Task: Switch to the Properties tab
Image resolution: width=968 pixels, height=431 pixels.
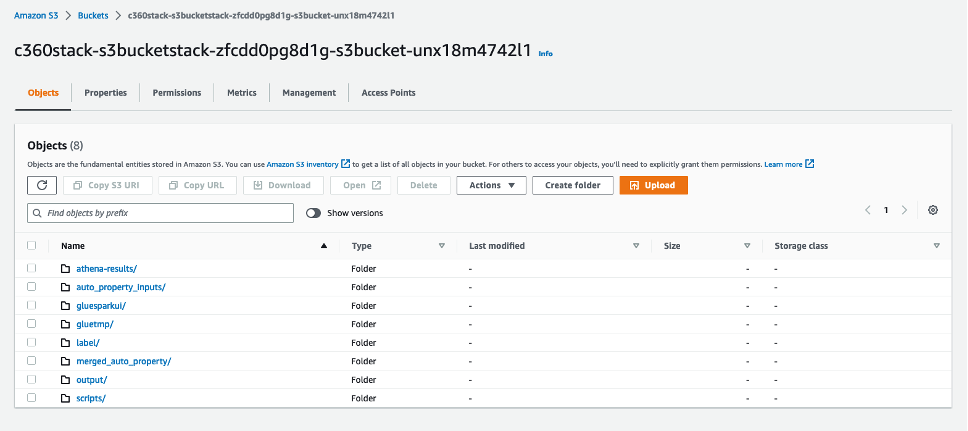Action: point(106,93)
